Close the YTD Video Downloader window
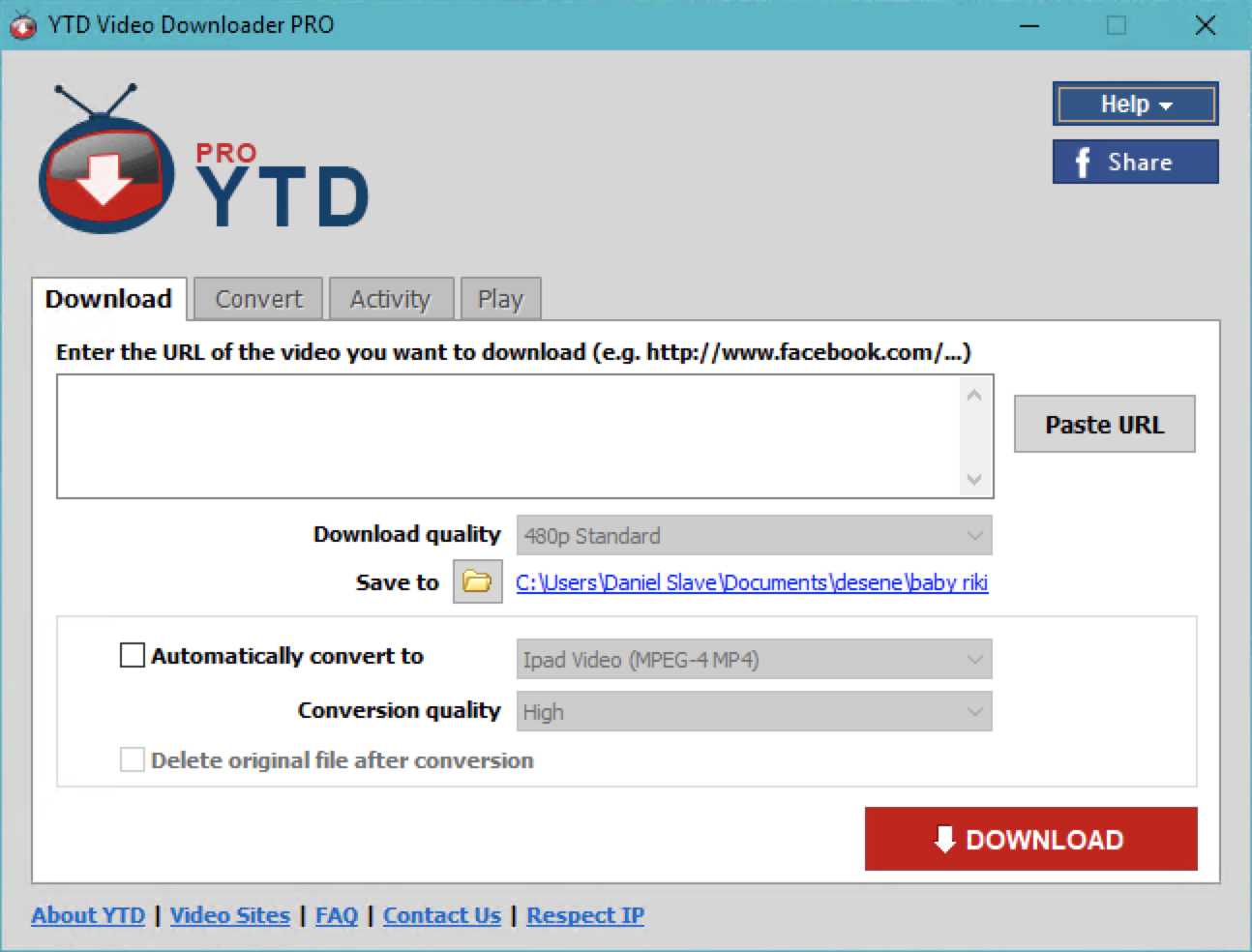Viewport: 1252px width, 952px height. [x=1205, y=25]
